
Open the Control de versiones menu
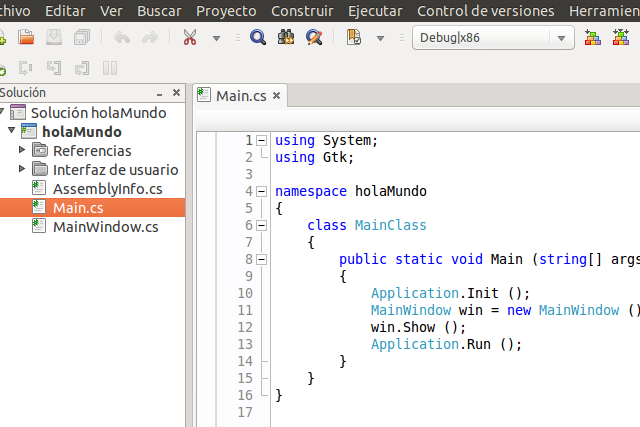486,11
